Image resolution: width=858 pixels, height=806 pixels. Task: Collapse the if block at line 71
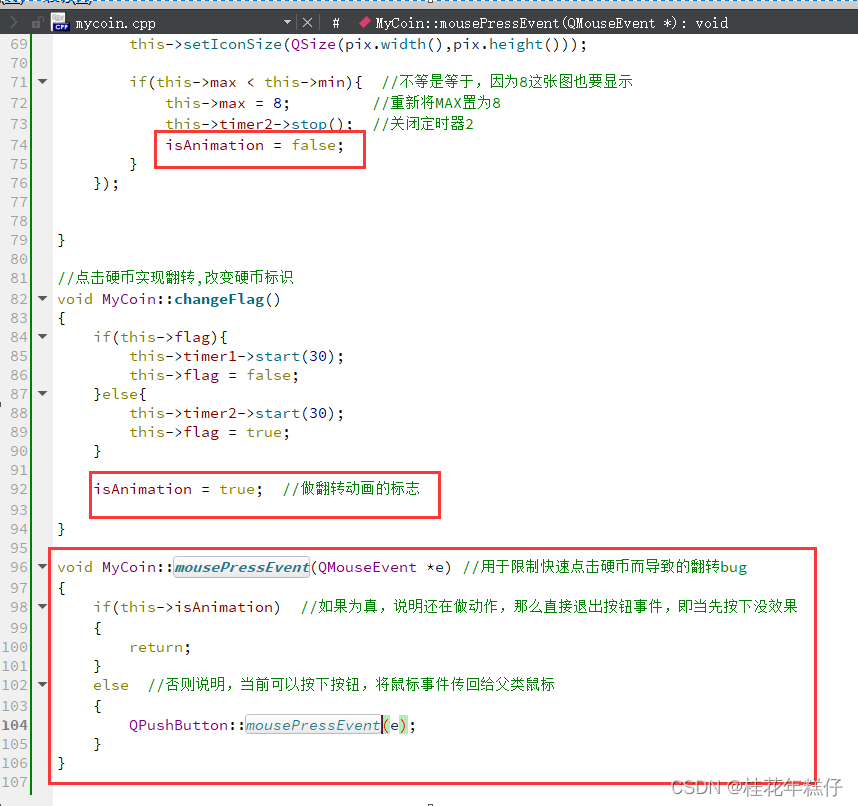click(x=43, y=82)
